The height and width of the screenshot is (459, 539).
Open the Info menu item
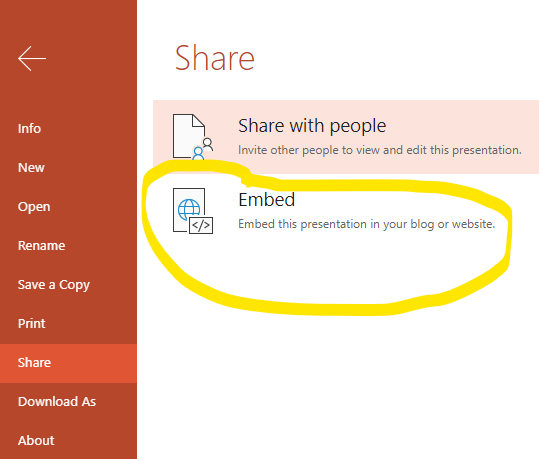click(x=30, y=129)
